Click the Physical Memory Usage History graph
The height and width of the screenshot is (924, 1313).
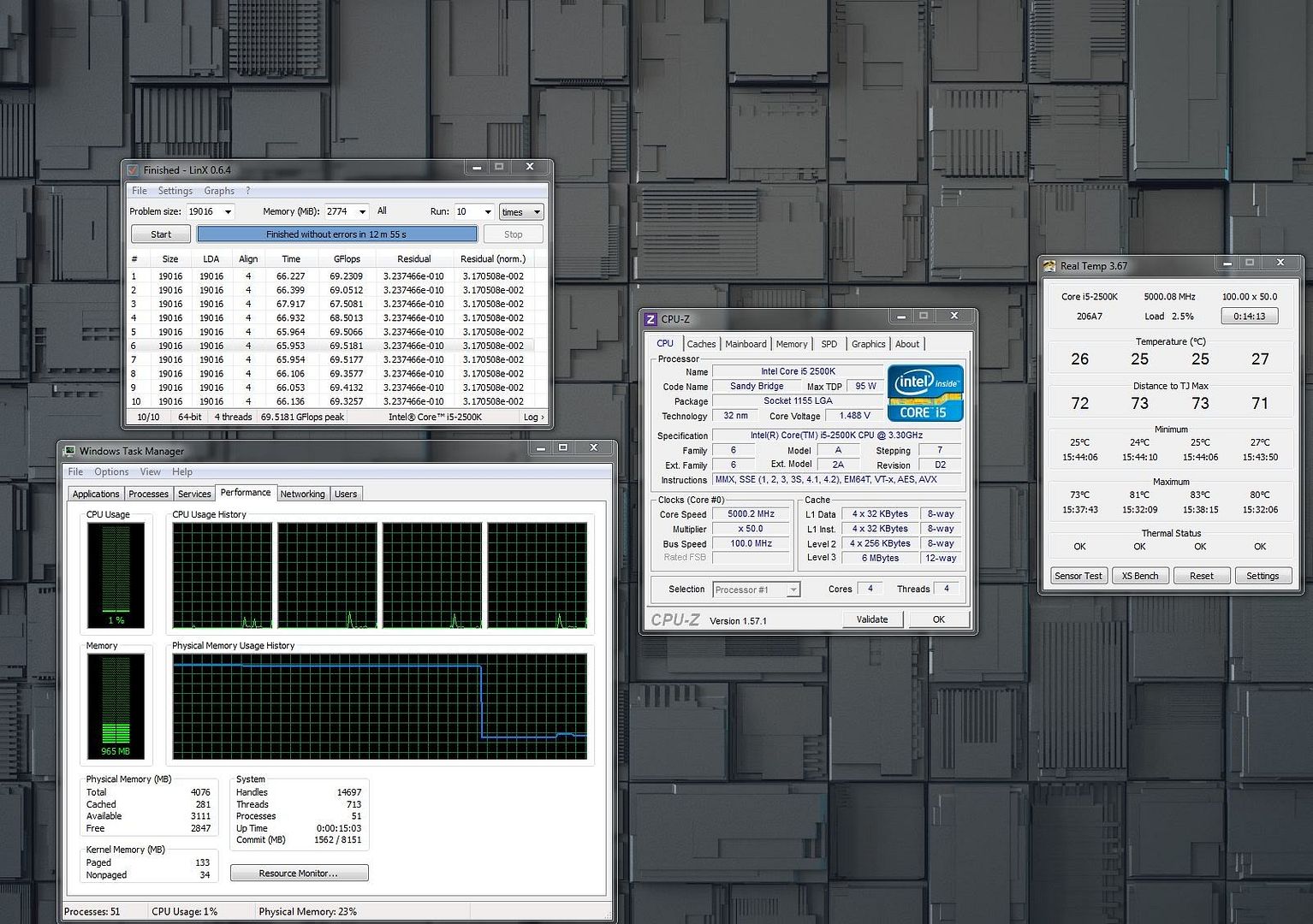(379, 707)
